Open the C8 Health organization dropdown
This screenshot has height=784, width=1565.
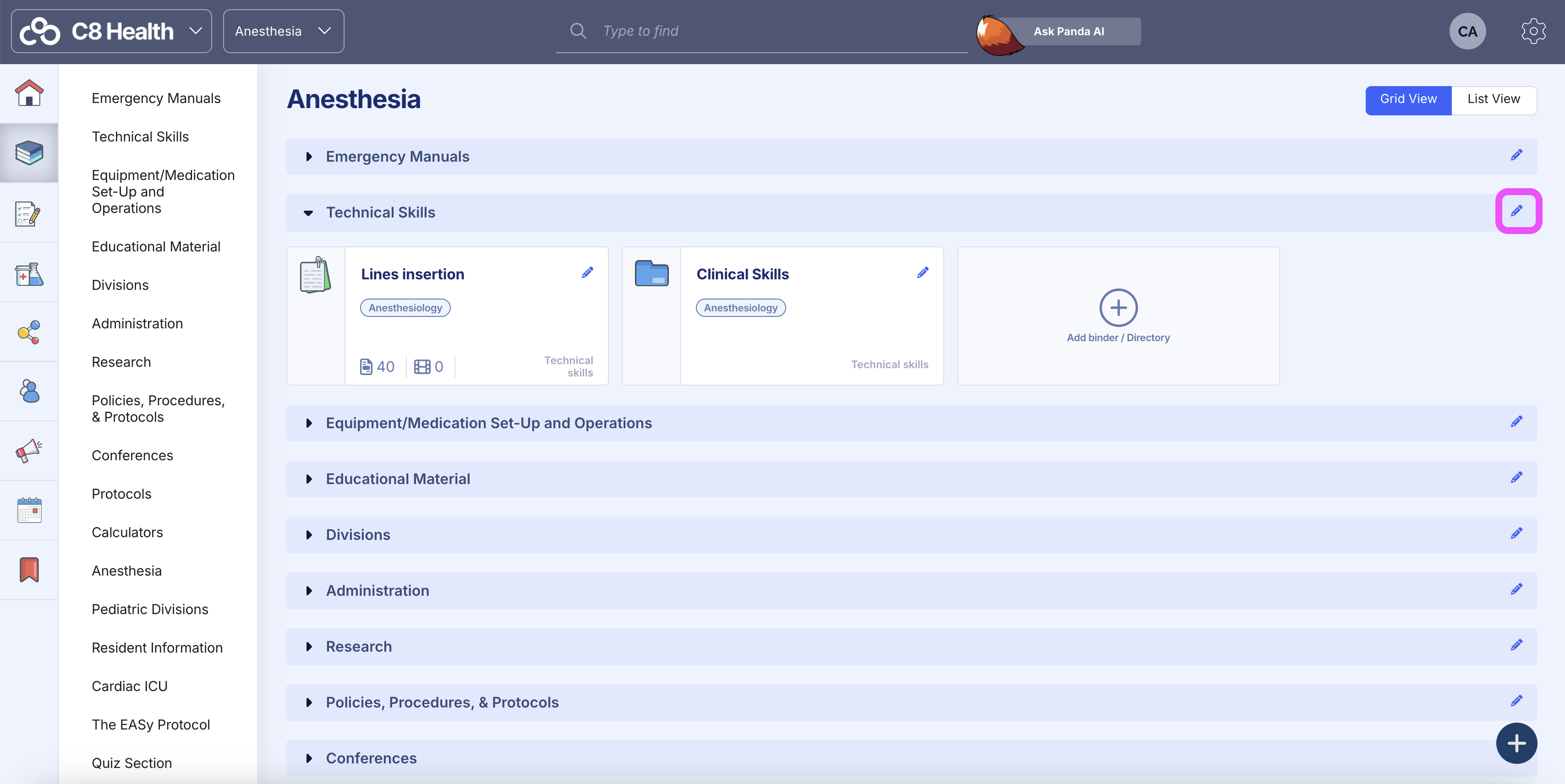[111, 31]
